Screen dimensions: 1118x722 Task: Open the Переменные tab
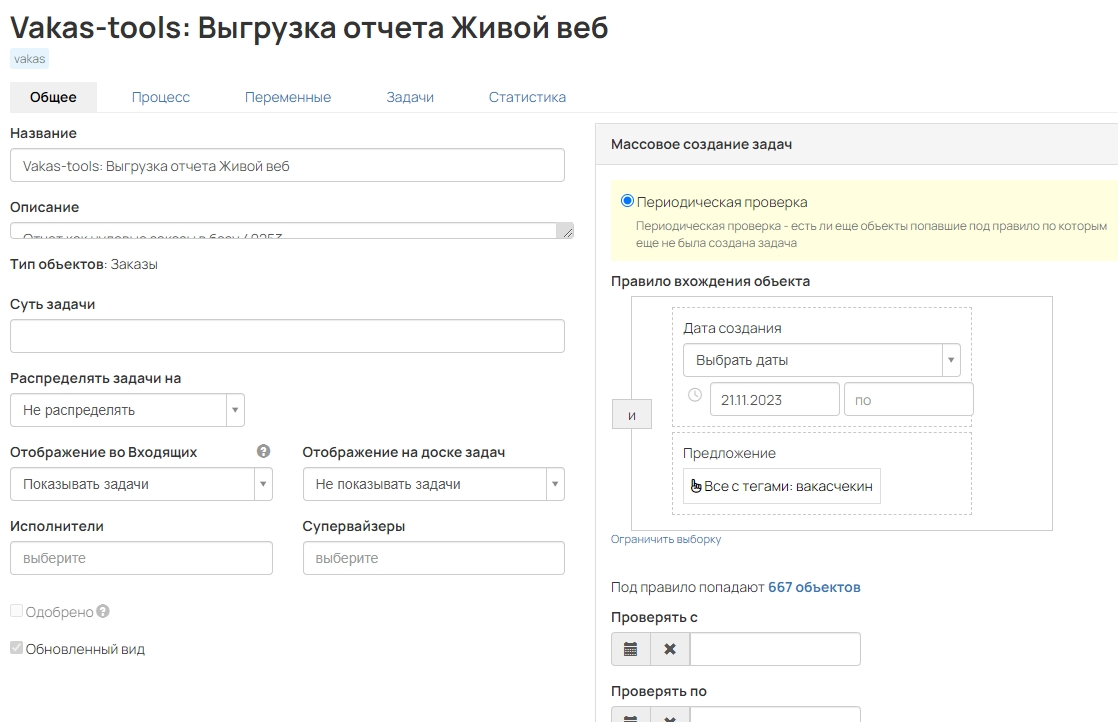pyautogui.click(x=288, y=97)
